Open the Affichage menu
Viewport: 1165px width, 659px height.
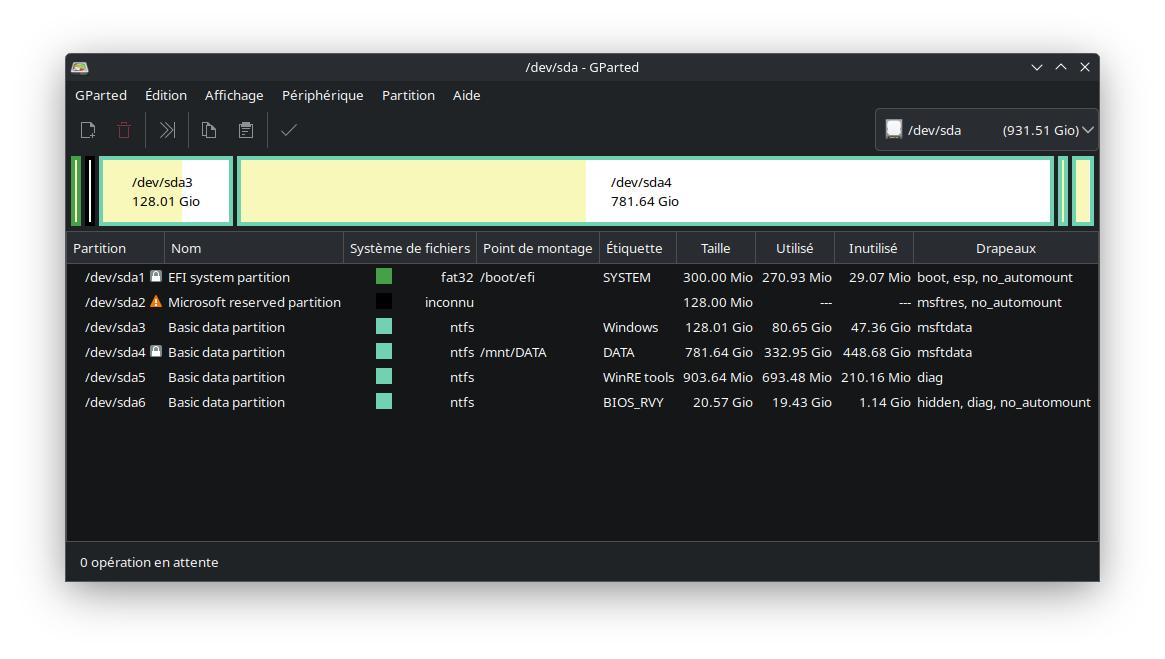tap(234, 95)
